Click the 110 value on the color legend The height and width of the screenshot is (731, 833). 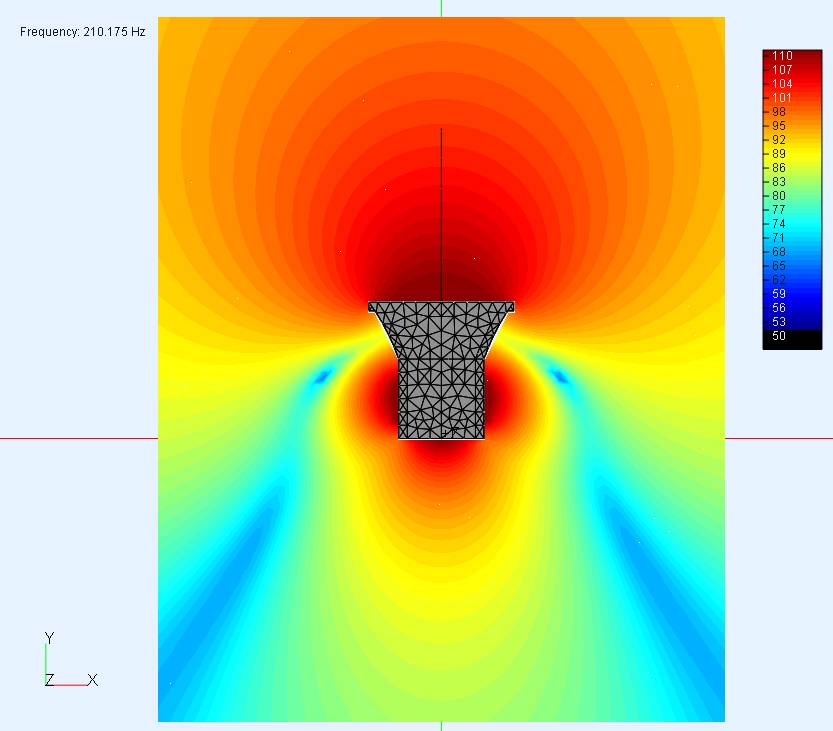pos(782,56)
